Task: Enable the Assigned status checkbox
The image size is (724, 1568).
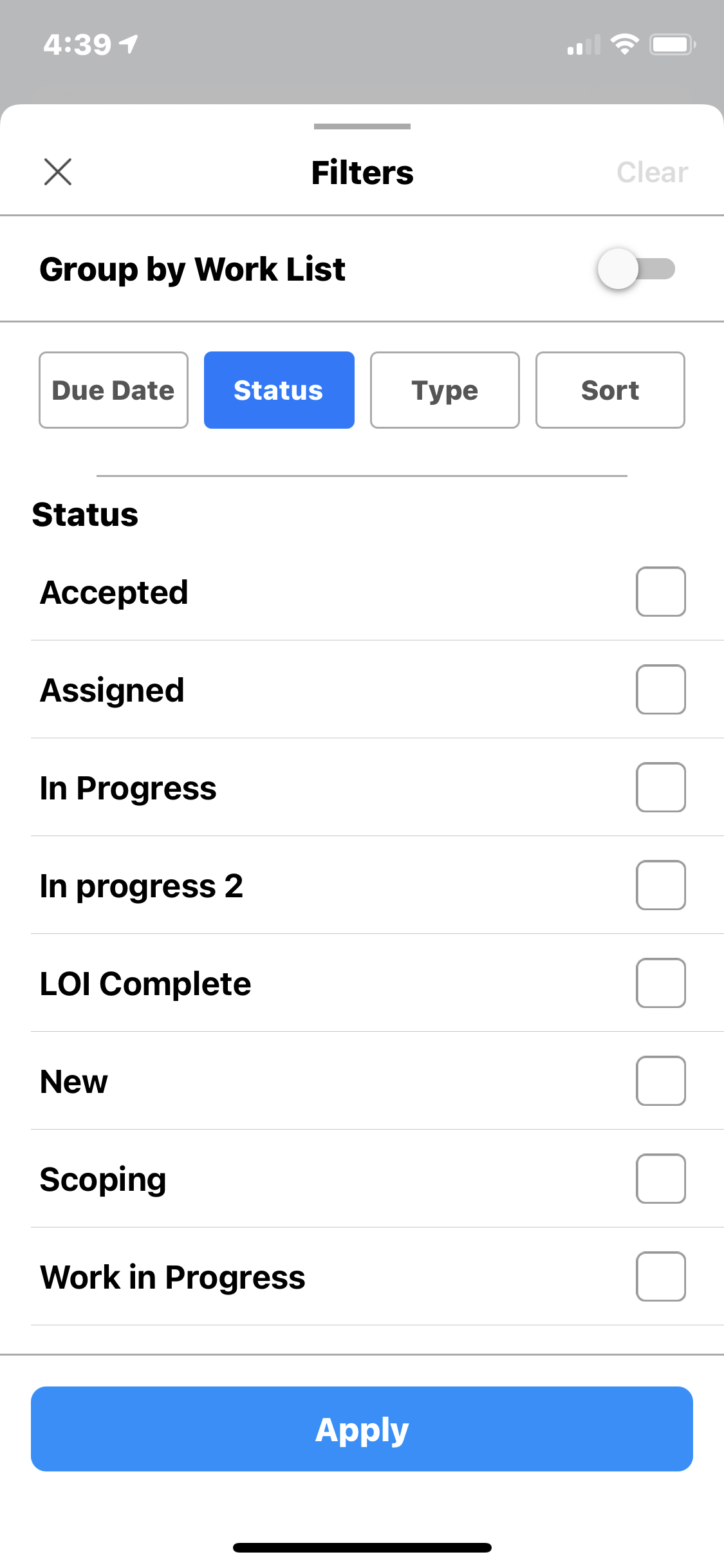Action: (660, 689)
